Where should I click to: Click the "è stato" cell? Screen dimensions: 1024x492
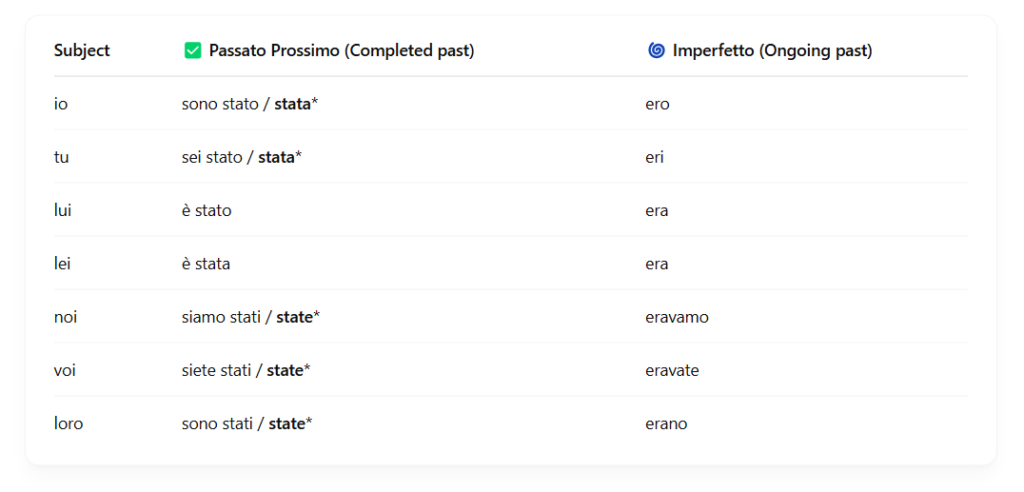(207, 211)
